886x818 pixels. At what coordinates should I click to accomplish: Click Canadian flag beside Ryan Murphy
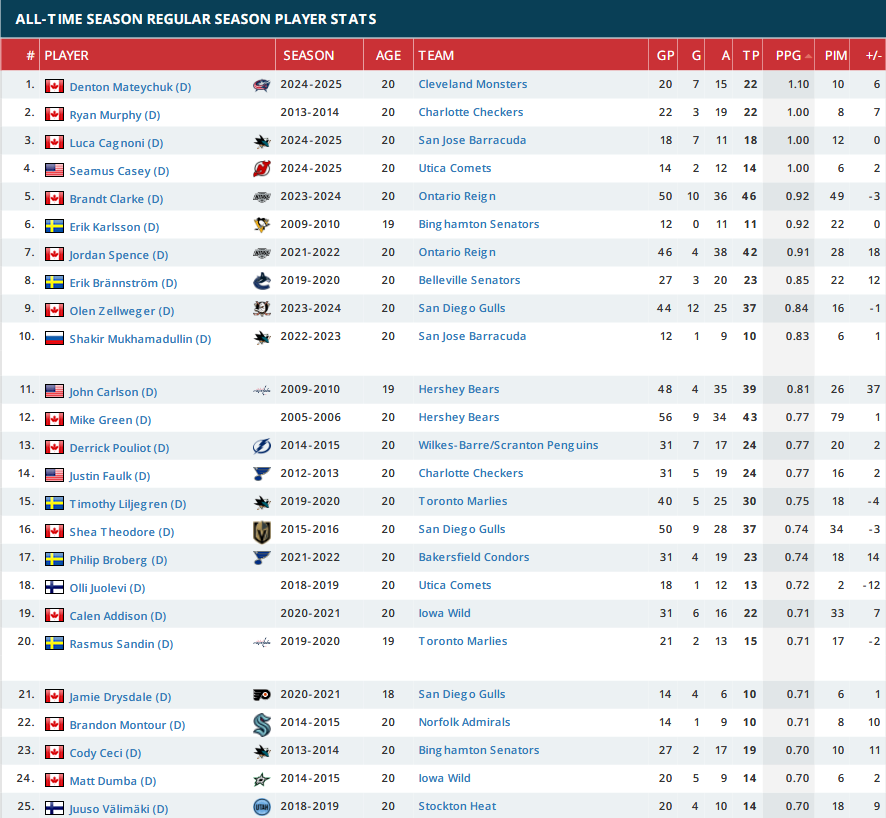point(54,114)
